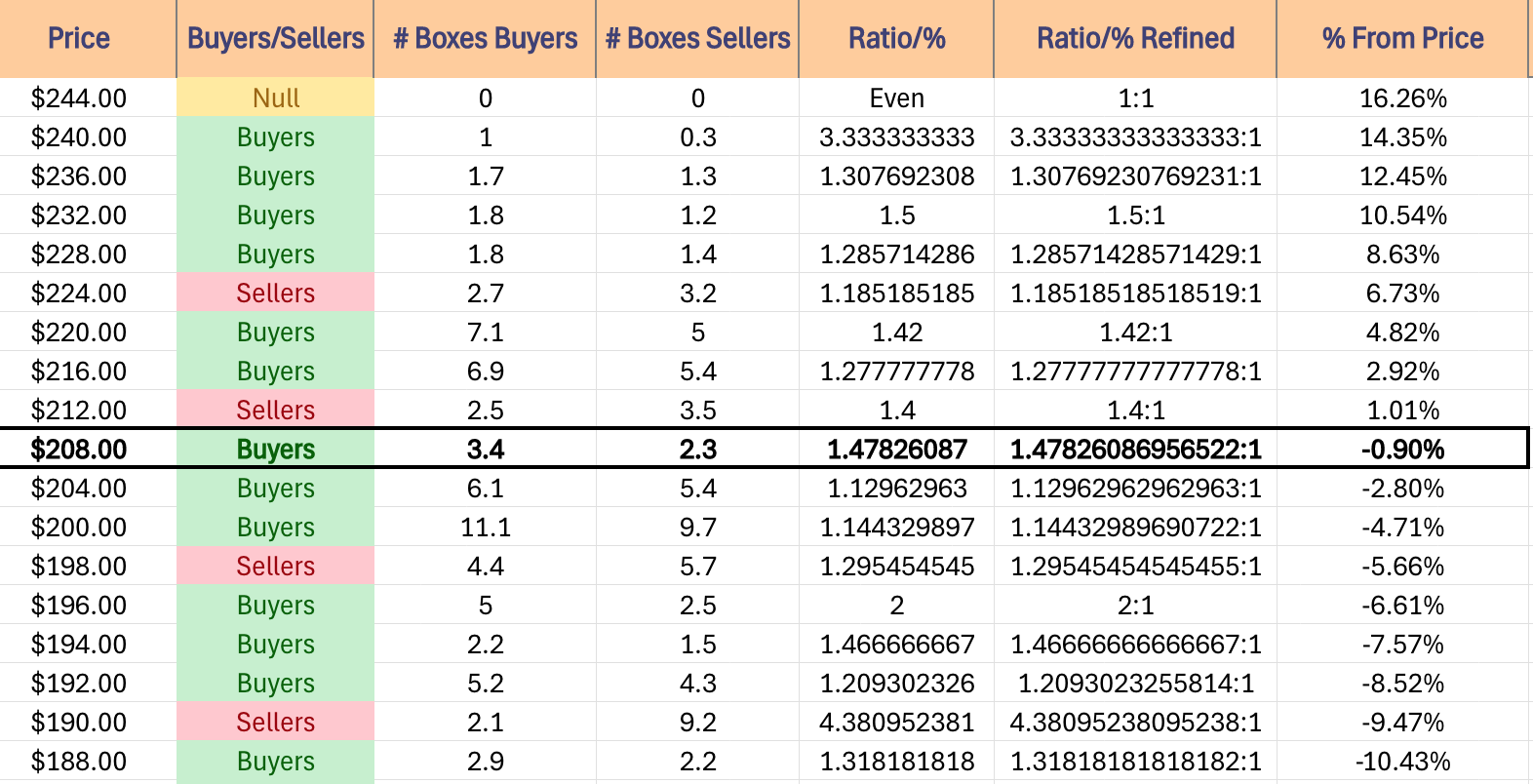Select the # Boxes Buyers header
The width and height of the screenshot is (1533, 784).
click(x=485, y=39)
